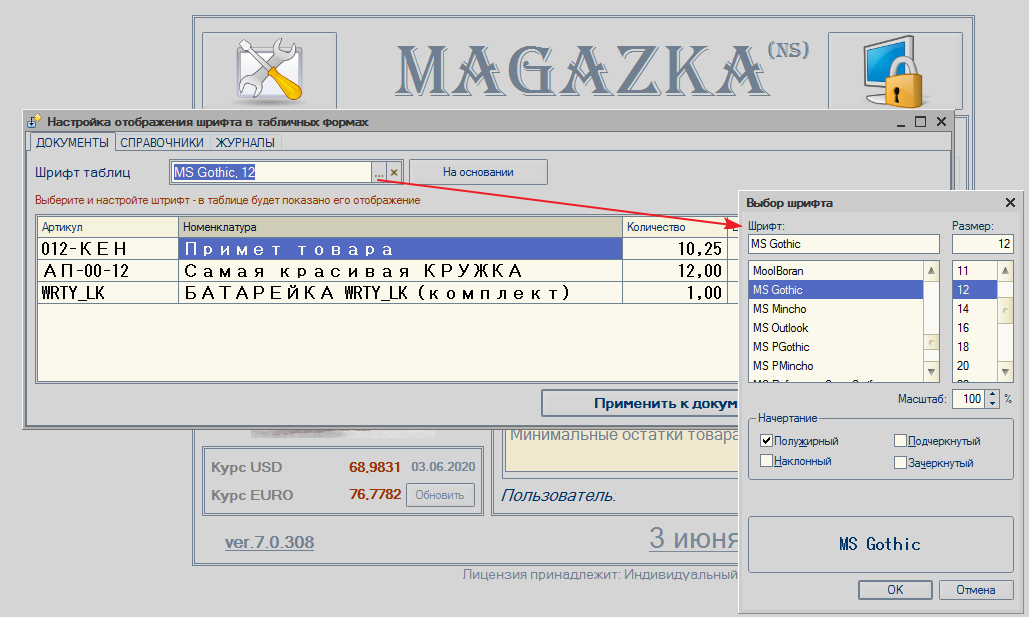This screenshot has height=617, width=1029.
Task: Select the БАТАРЕЙКА WRTY_LK (комплект) row
Action: pyautogui.click(x=400, y=293)
